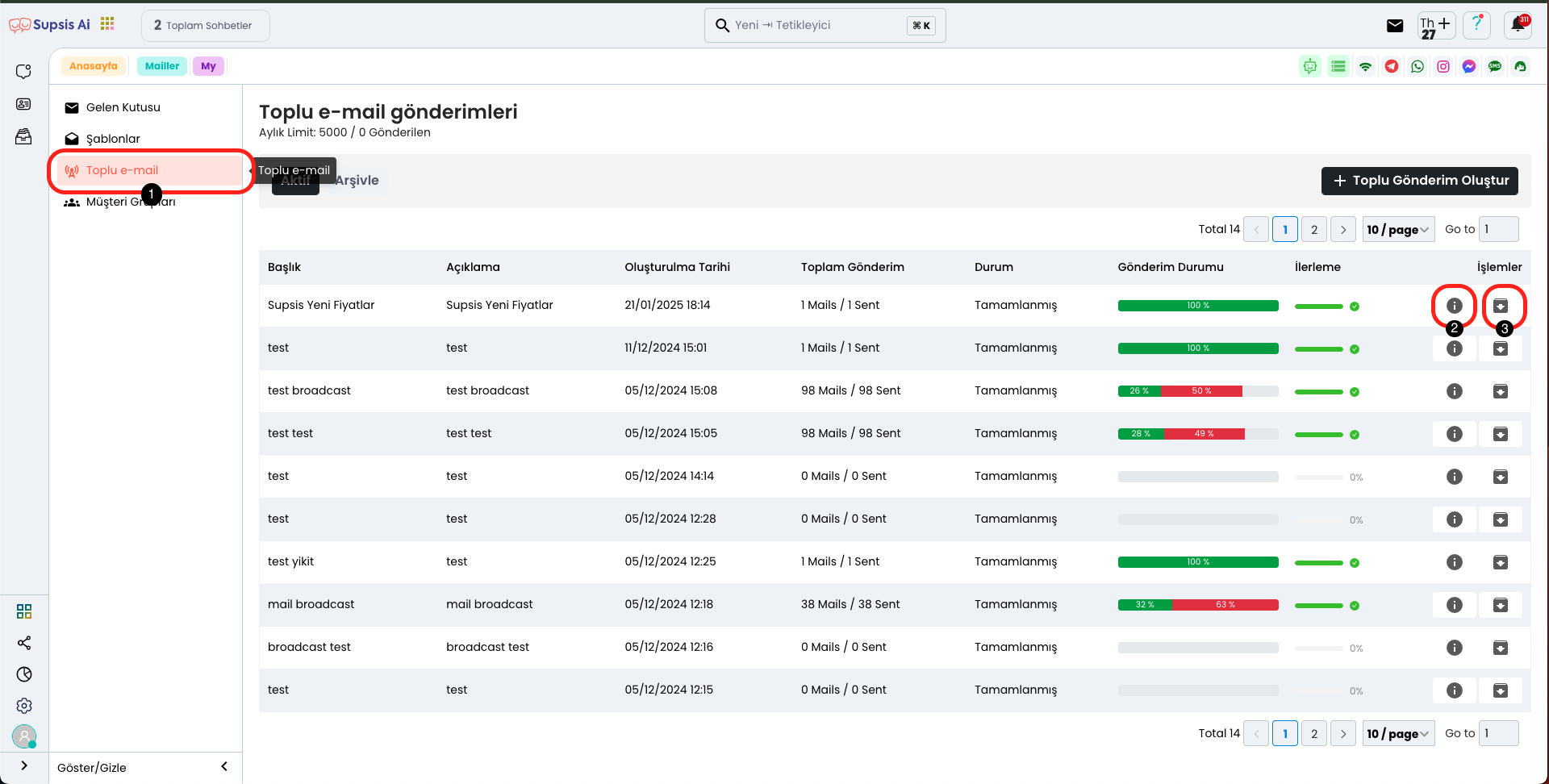Open the Instagram channel icon
Screen dimensions: 1549x784
pos(1443,66)
